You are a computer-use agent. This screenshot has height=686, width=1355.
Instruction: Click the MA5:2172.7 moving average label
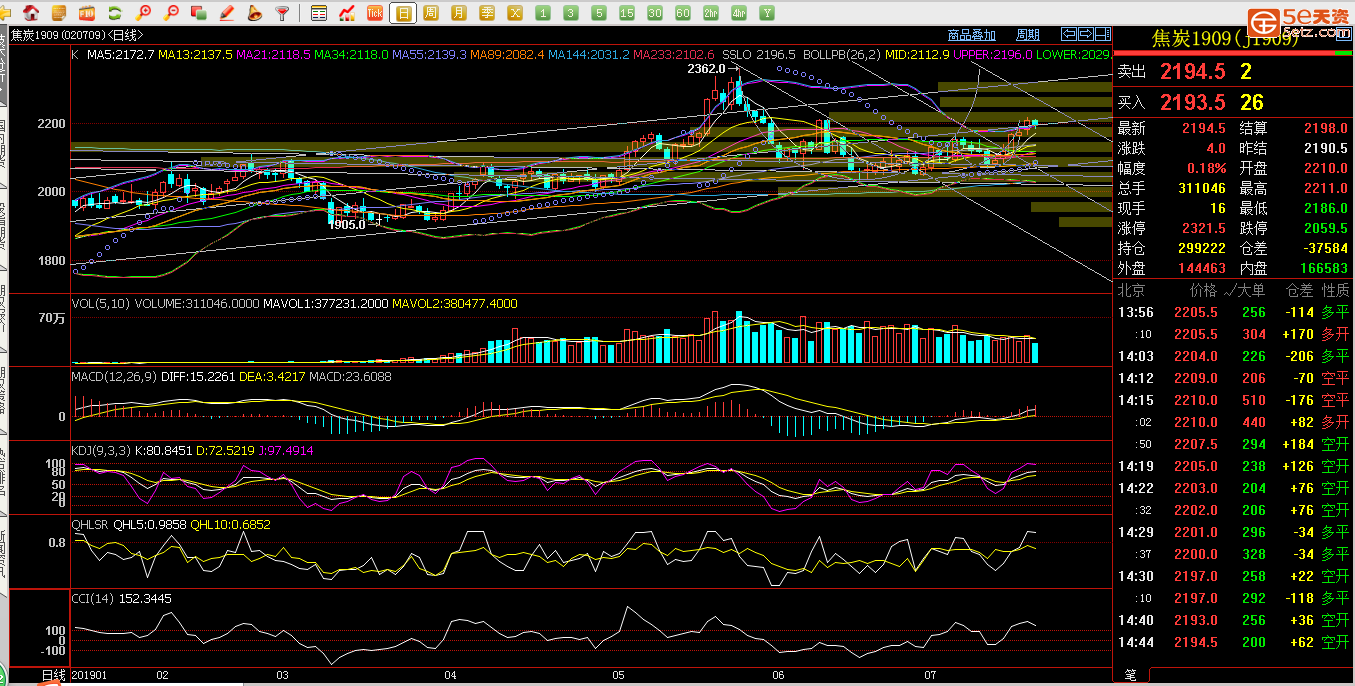[120, 54]
